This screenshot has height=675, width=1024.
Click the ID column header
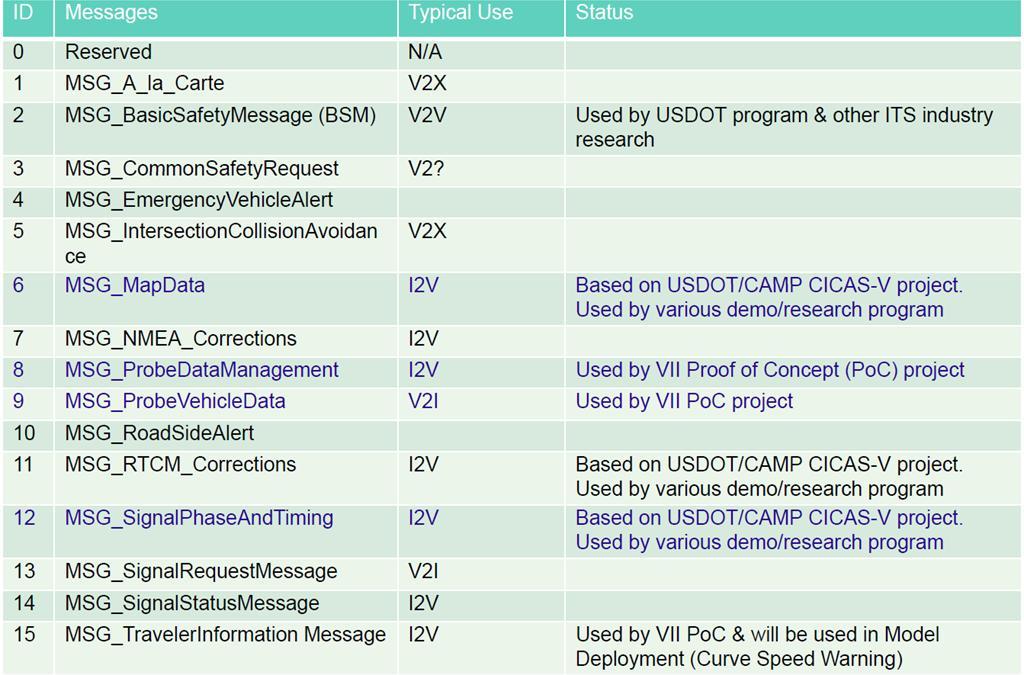point(28,18)
